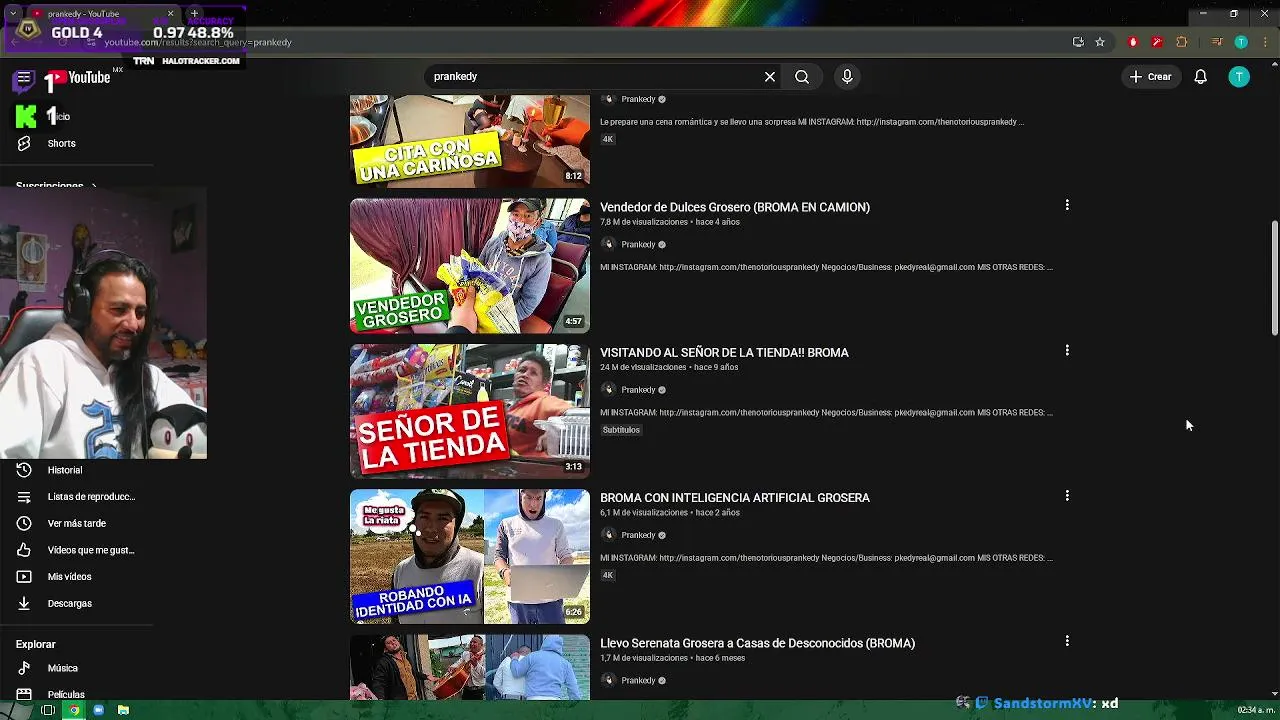Open options for VISITANDO AL SEÑOR DE LA TIENDA video
Screen dimensions: 1280x720
point(1067,351)
